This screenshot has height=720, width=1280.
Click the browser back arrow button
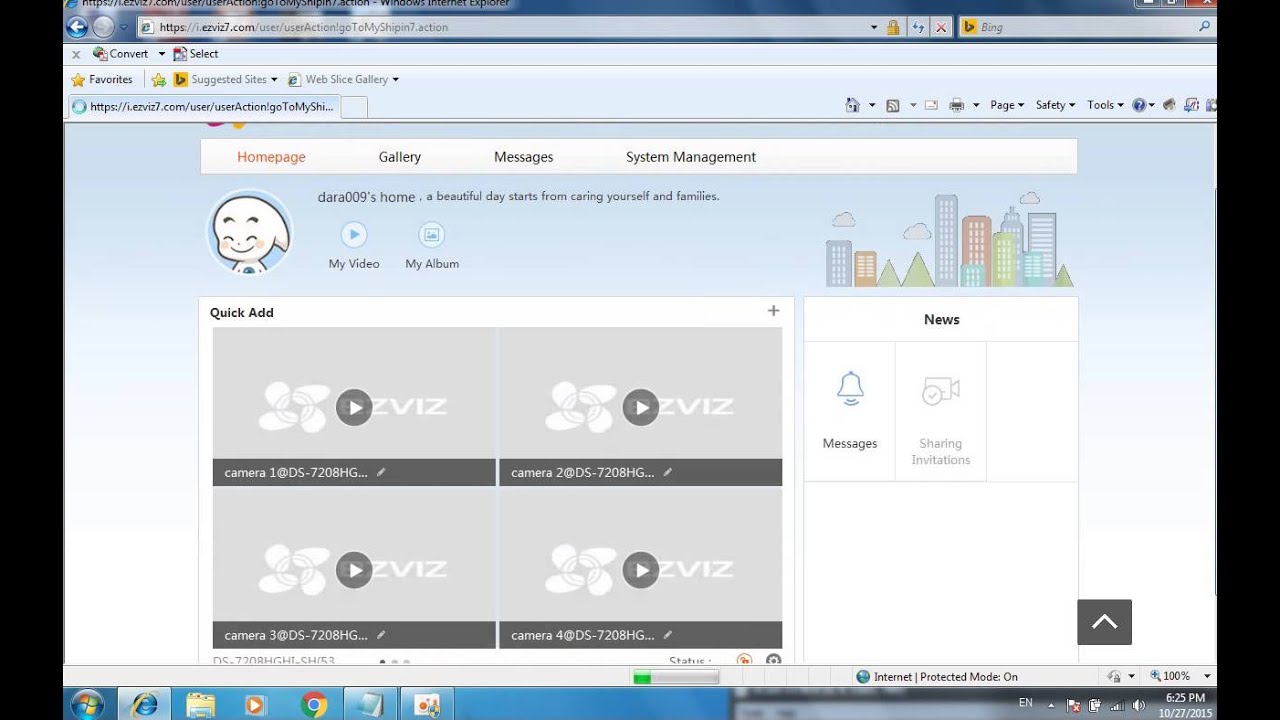tap(77, 27)
